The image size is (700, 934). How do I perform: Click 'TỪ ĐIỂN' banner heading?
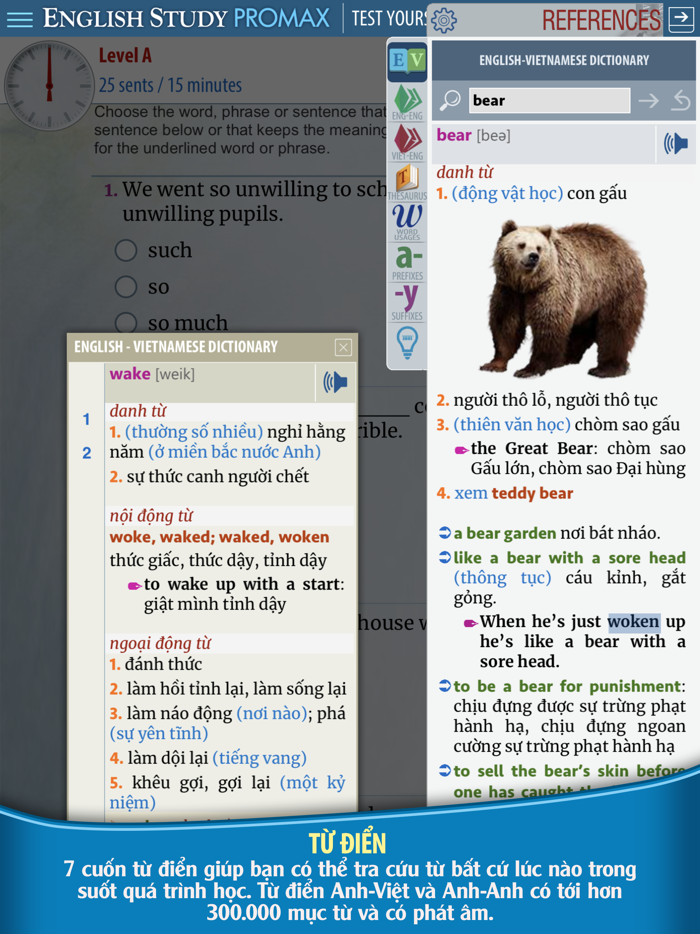click(348, 843)
